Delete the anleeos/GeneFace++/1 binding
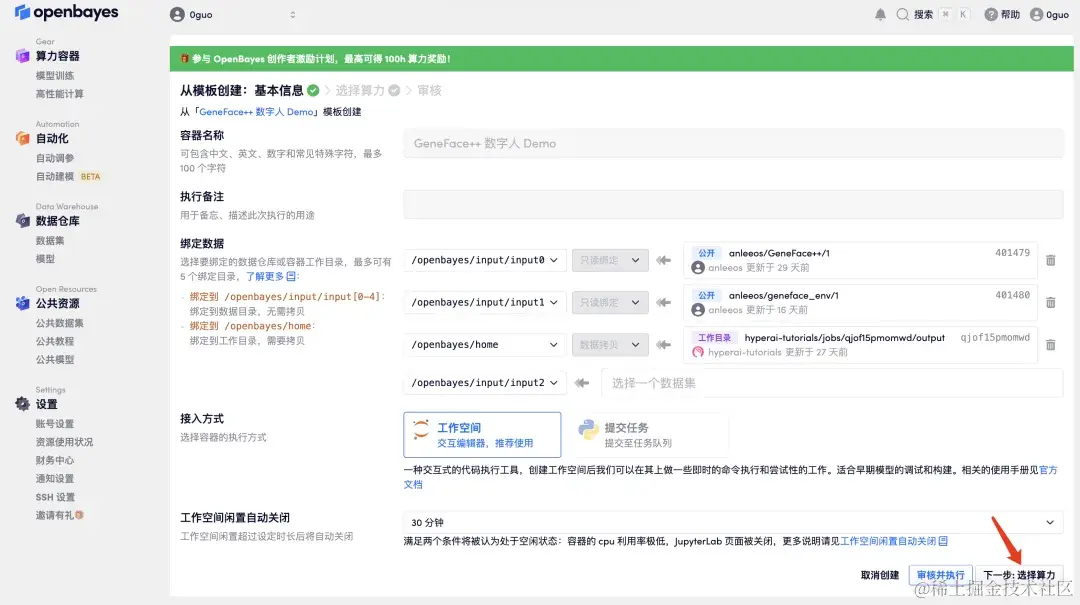Viewport: 1080px width, 605px height. (x=1050, y=260)
